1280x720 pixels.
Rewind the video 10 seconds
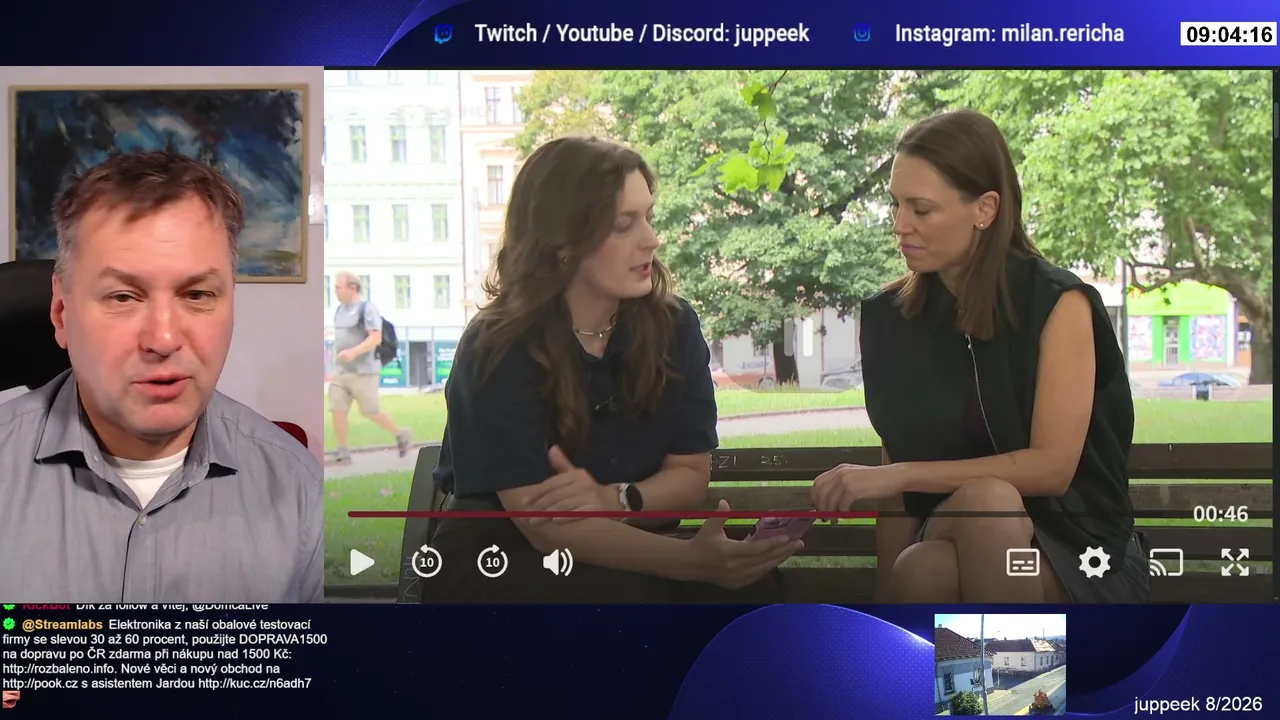[427, 561]
